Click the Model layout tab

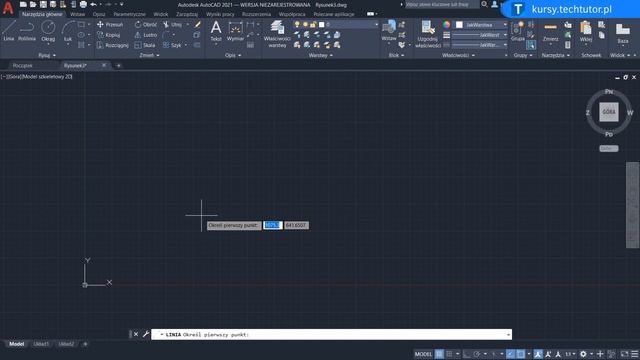tap(16, 344)
